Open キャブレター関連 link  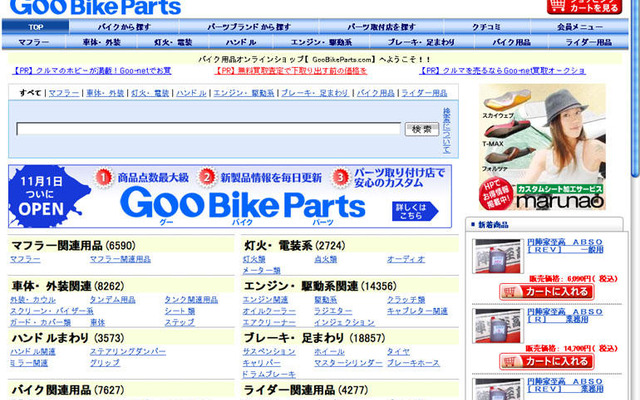pos(417,311)
